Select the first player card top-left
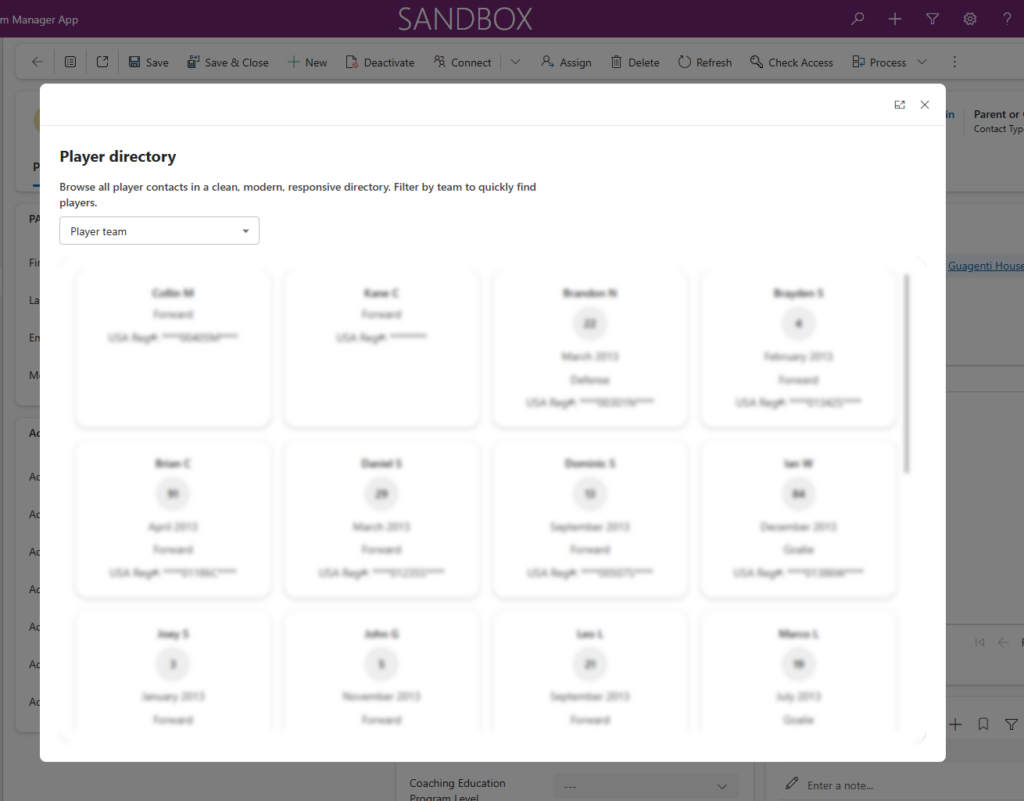The height and width of the screenshot is (801, 1024). click(173, 348)
